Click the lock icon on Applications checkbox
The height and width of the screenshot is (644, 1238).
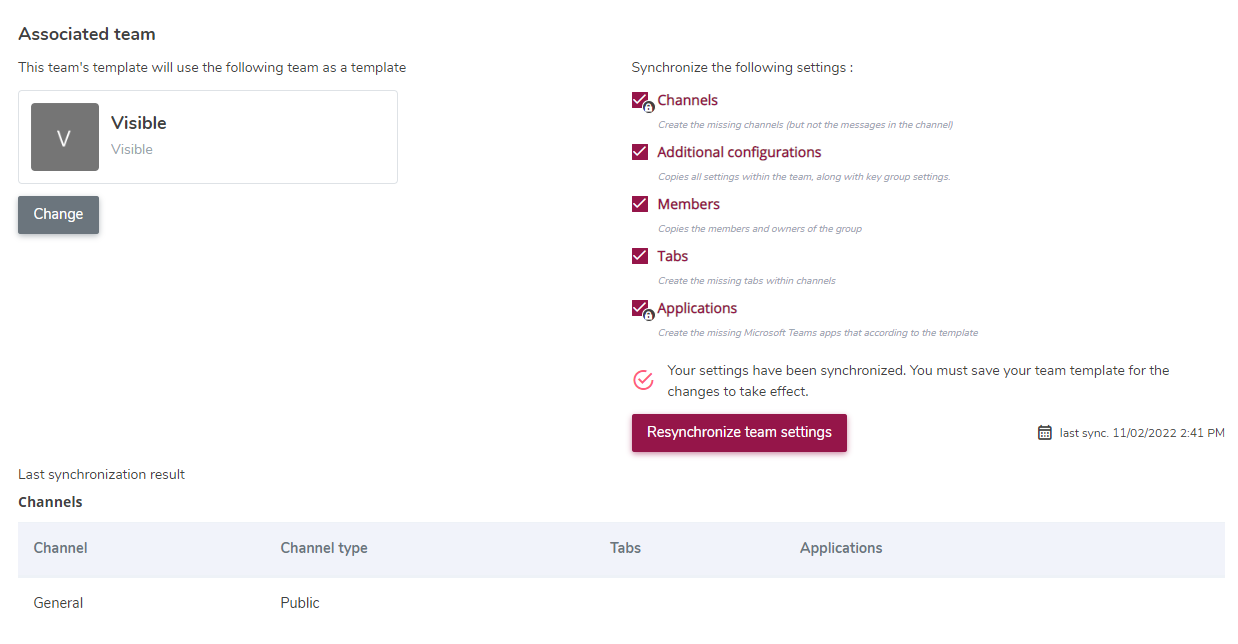(x=648, y=315)
